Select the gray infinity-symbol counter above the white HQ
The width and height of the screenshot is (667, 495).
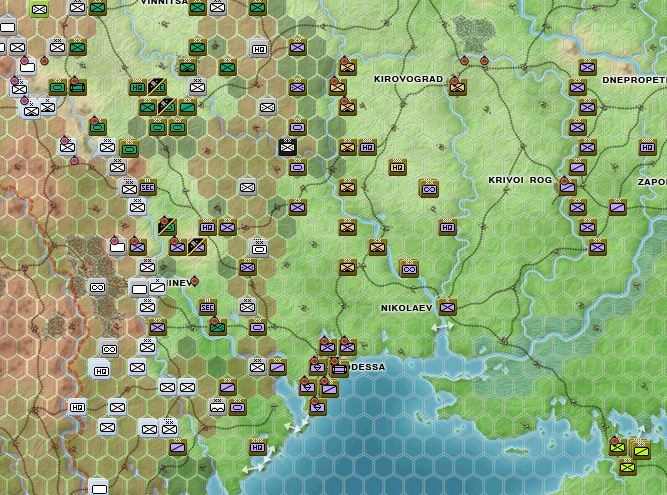[109, 349]
